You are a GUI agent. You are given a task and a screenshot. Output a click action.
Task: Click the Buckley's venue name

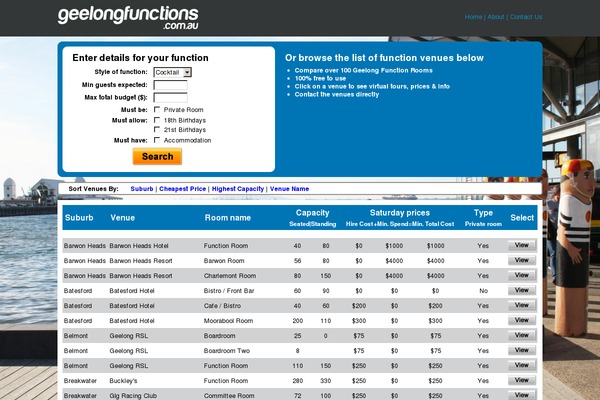point(123,381)
